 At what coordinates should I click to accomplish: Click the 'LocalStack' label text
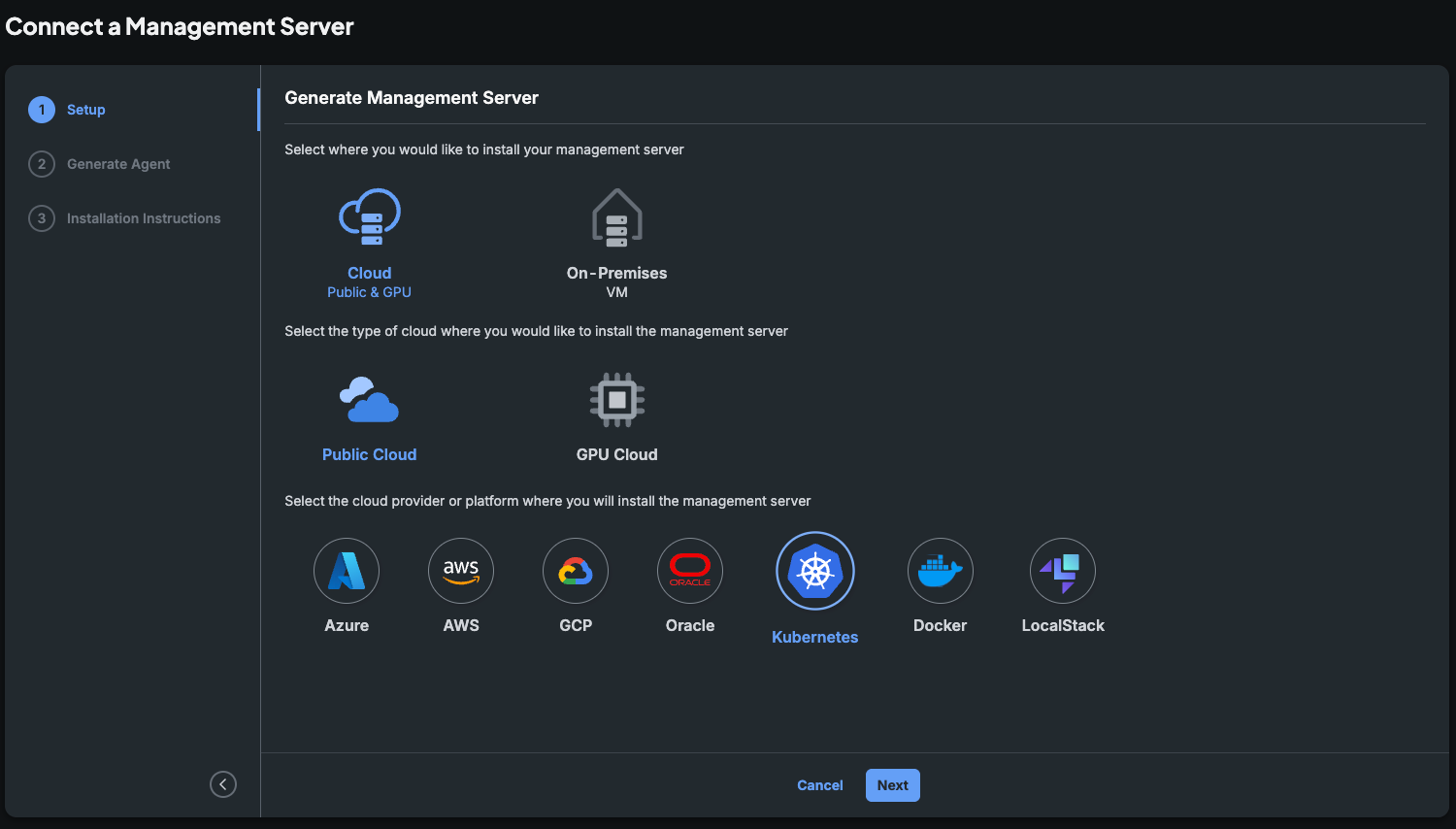[x=1063, y=625]
